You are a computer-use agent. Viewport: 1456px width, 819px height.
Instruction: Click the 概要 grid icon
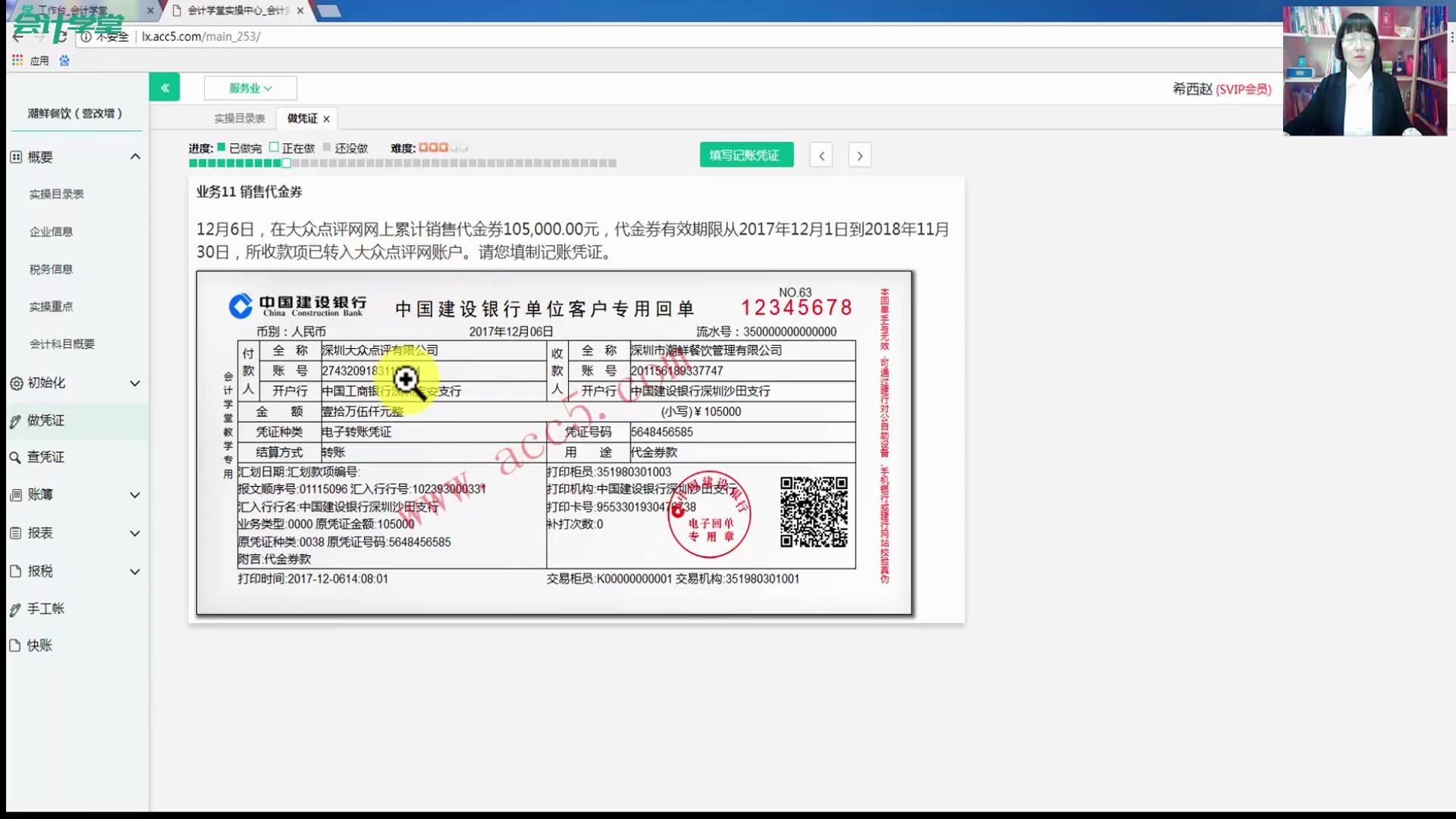click(16, 157)
